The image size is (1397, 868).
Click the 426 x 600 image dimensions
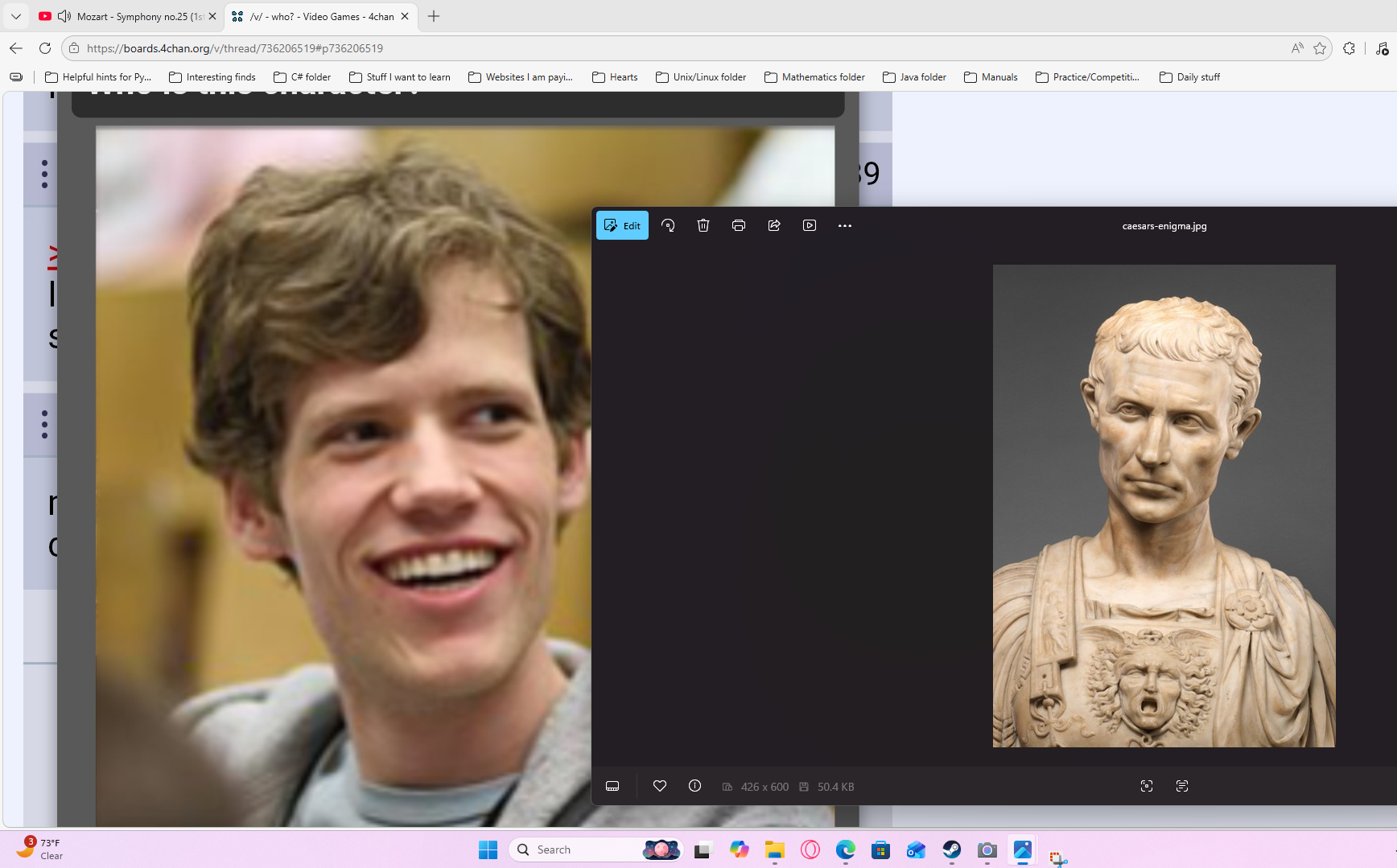pos(764,787)
